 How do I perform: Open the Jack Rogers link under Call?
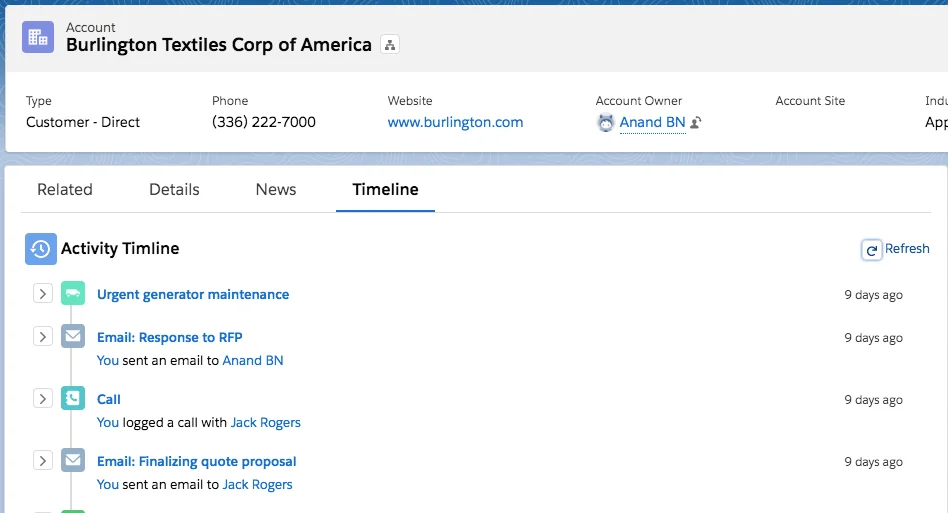pos(266,422)
